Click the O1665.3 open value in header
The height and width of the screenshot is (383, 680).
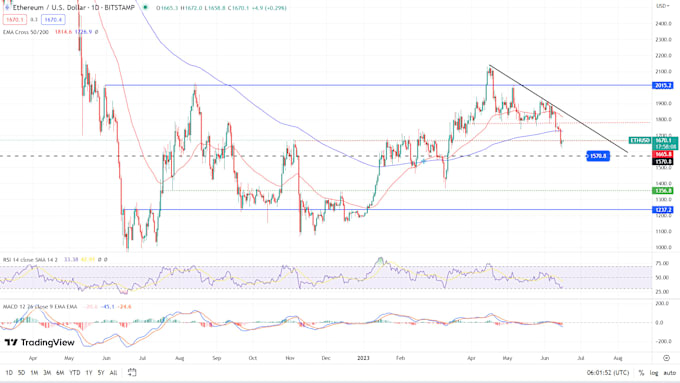(x=167, y=8)
